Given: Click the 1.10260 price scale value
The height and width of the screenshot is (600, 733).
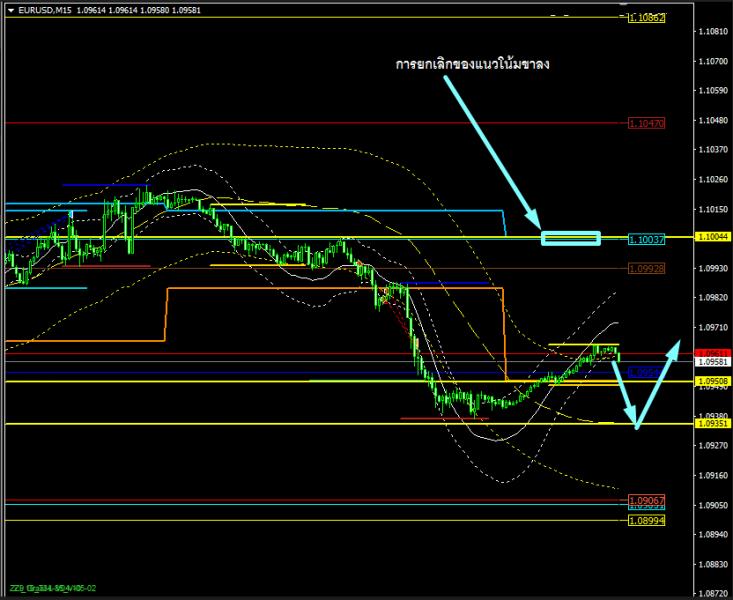Looking at the screenshot, I should click(713, 179).
